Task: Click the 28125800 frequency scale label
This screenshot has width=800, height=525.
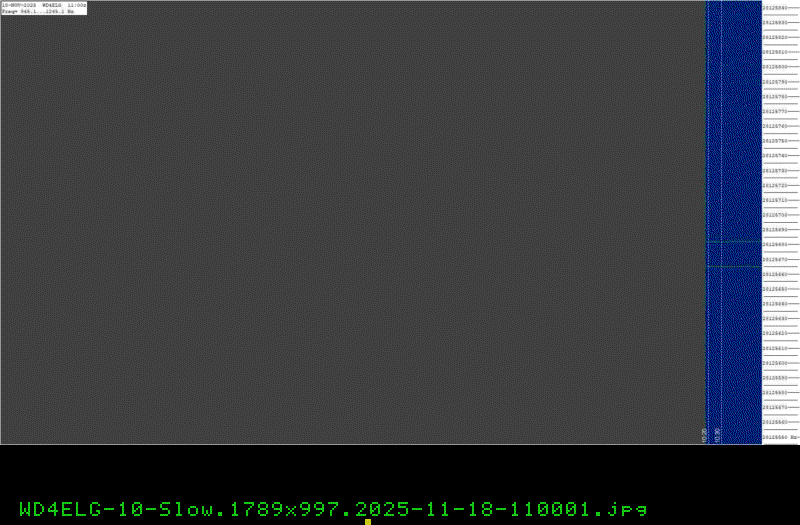Action: [775, 67]
